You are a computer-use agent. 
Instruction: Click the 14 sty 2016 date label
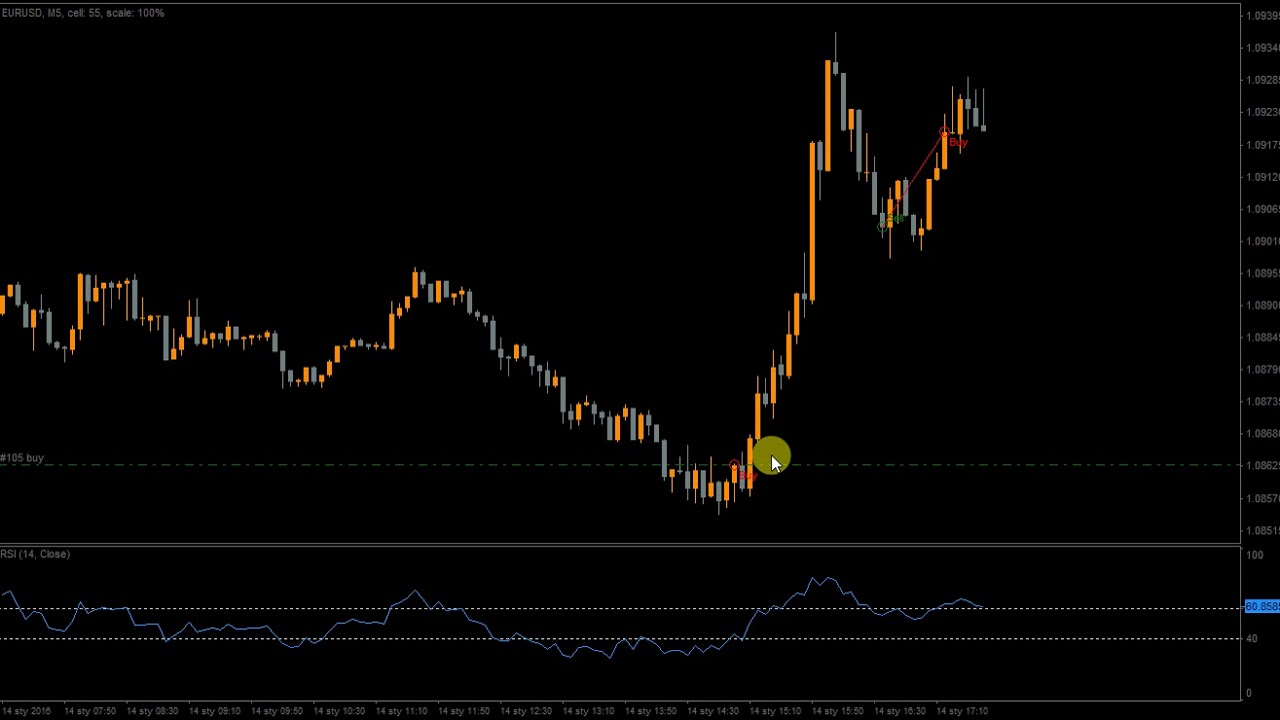27,711
